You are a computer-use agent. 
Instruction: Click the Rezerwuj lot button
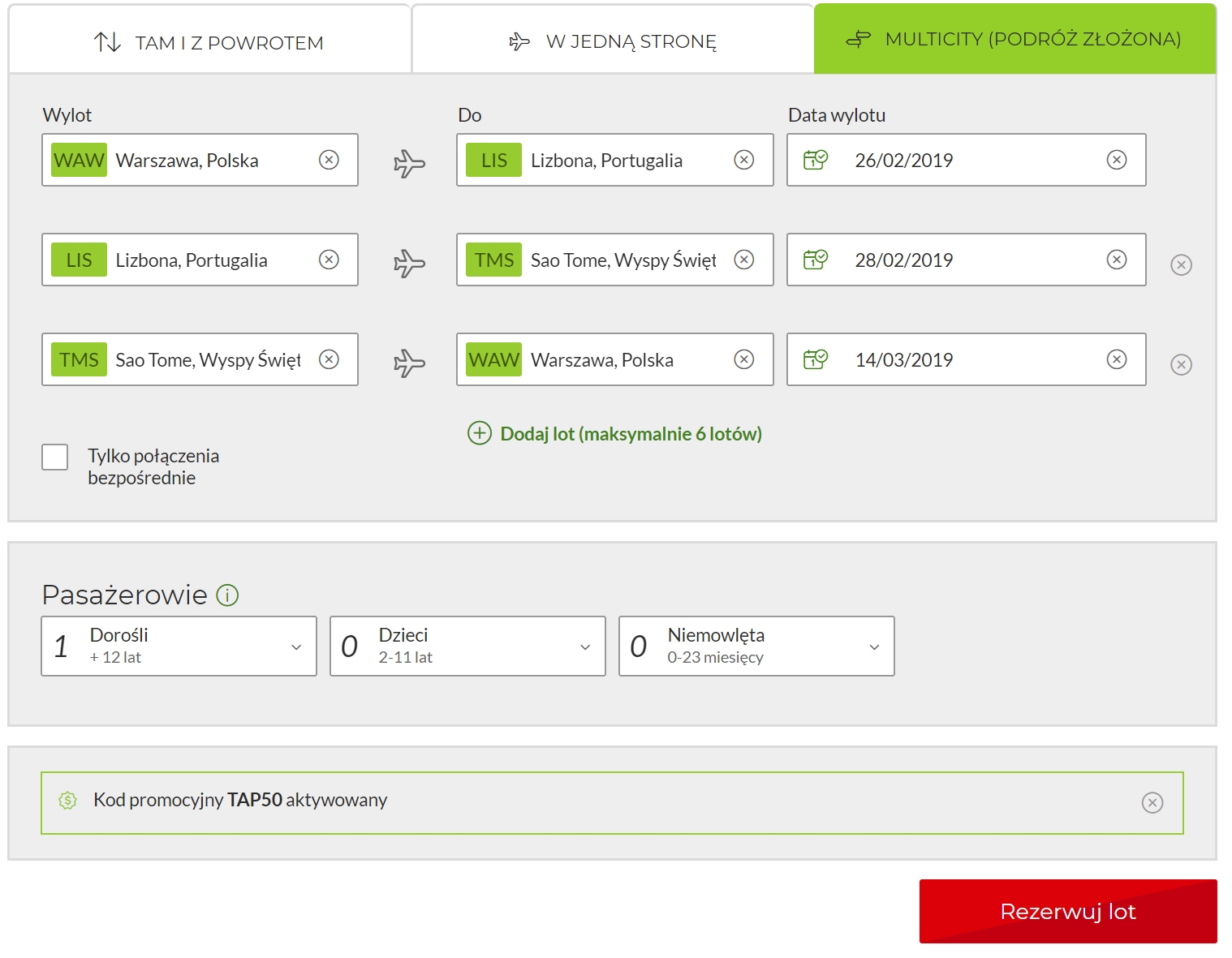point(1068,911)
